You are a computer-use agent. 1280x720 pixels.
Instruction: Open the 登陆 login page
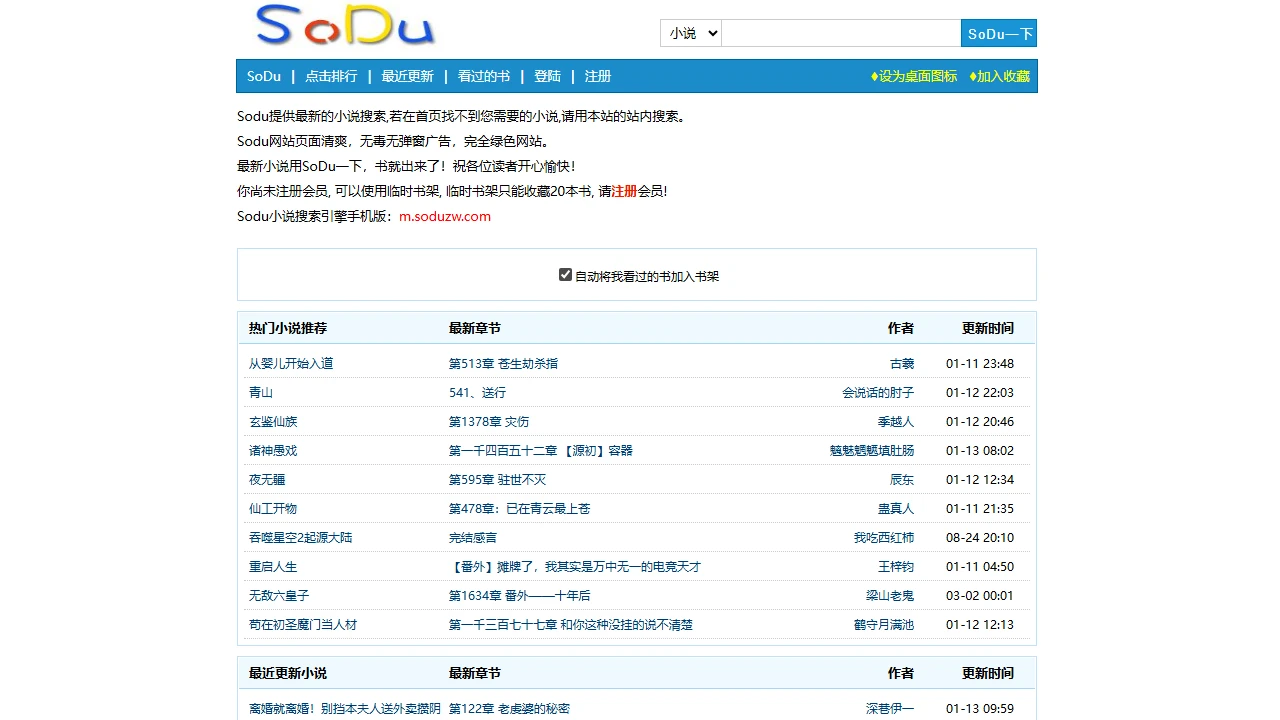pos(547,76)
